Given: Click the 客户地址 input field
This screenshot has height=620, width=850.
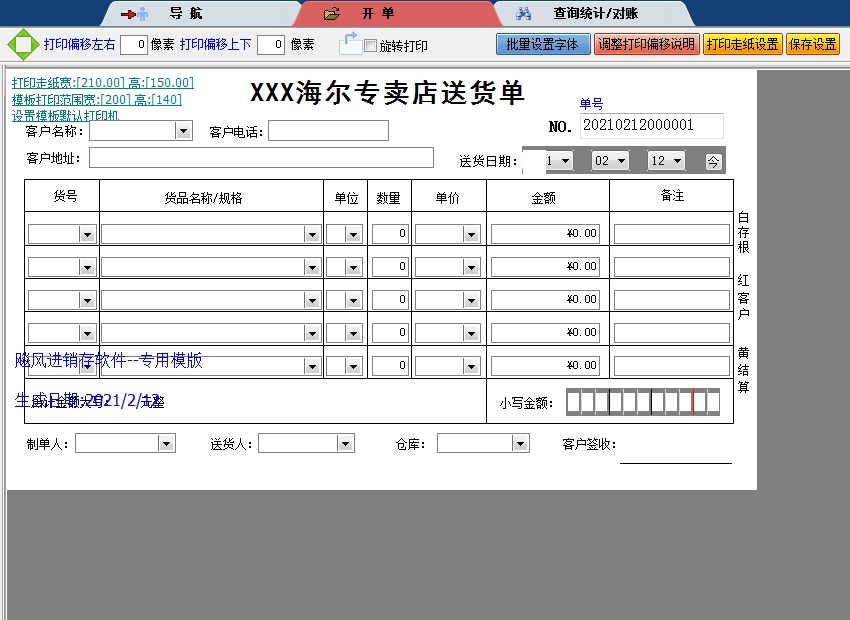Looking at the screenshot, I should pos(261,158).
